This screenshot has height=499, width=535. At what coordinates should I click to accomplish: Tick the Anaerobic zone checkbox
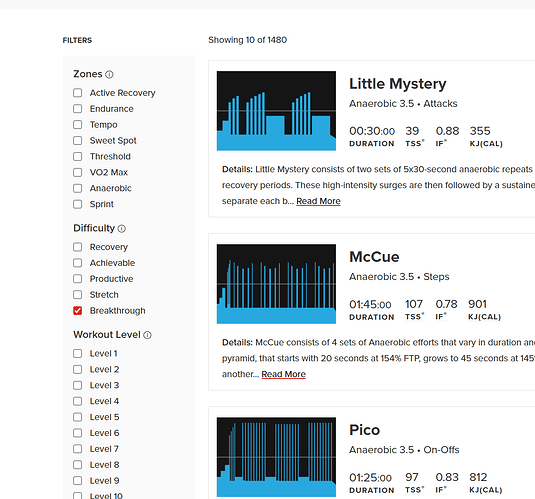[77, 188]
